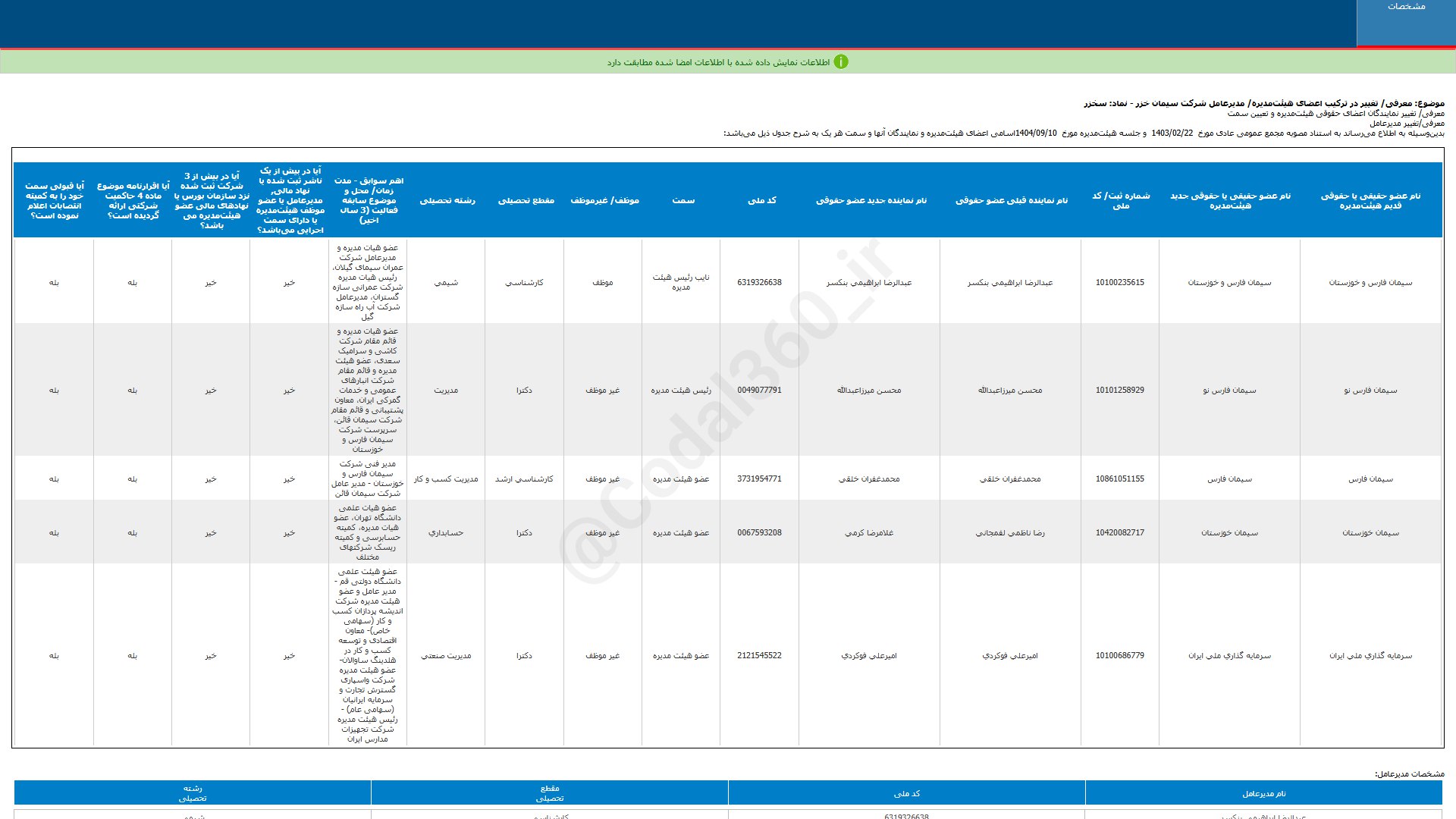
Task: Click the محسن میرزاعبدالله new representative cell
Action: (x=869, y=390)
